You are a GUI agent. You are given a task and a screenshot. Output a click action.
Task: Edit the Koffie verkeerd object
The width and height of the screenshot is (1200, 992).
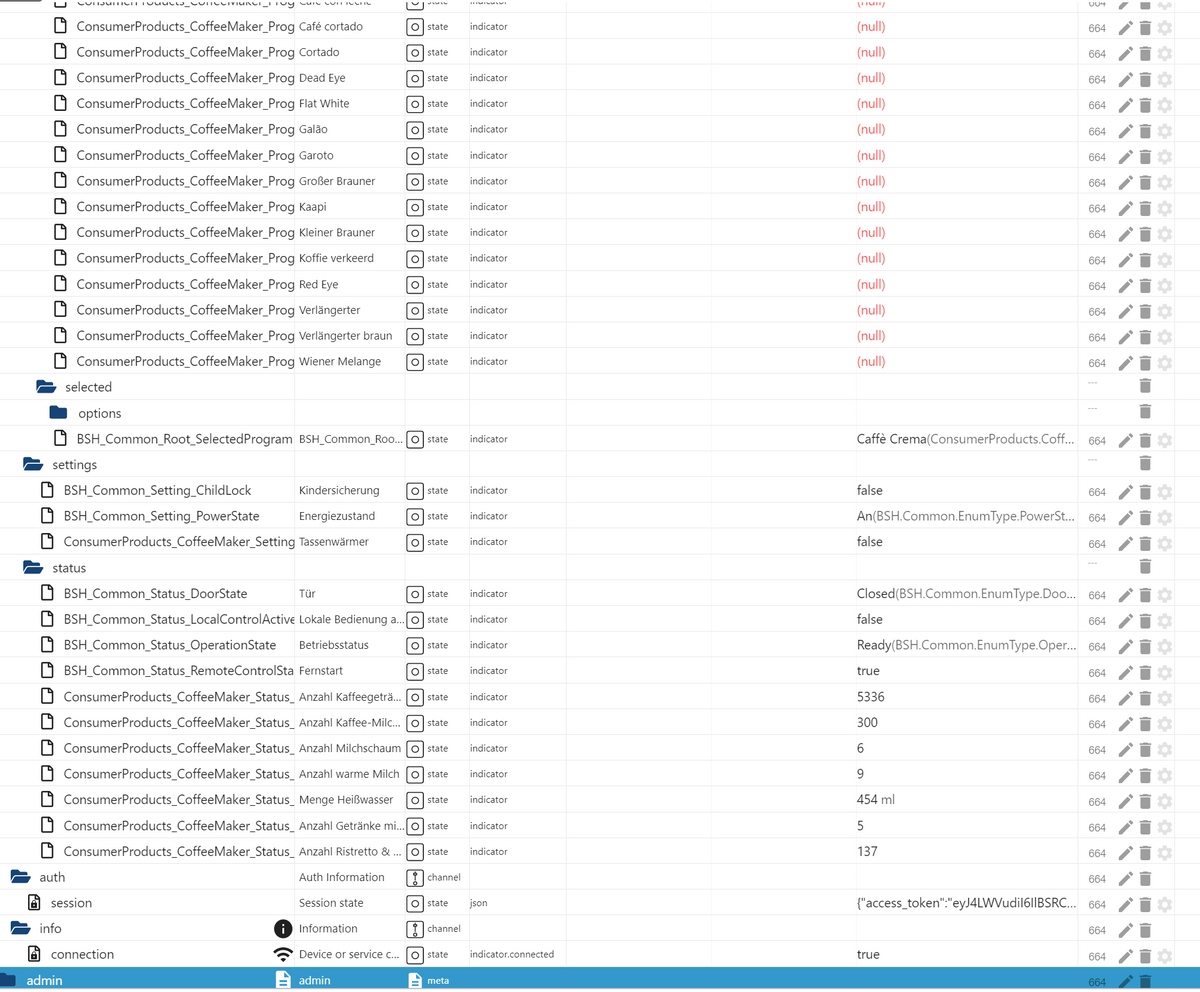[1125, 260]
